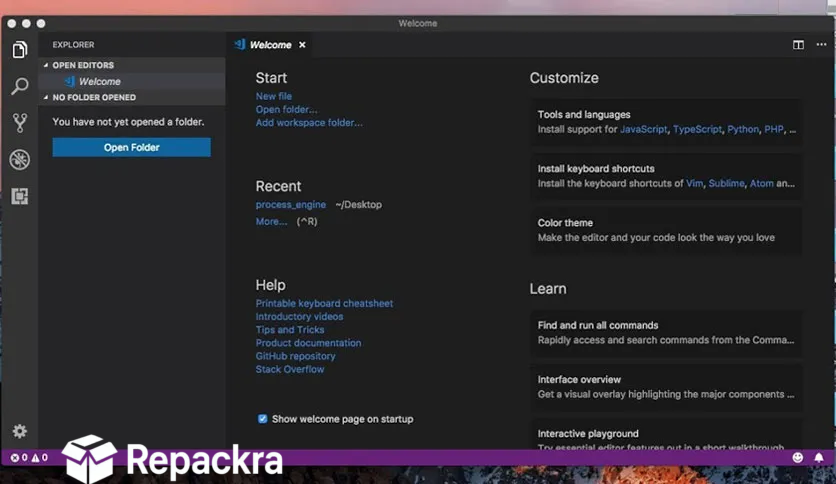Click the New file link
Image resolution: width=836 pixels, height=484 pixels.
274,96
